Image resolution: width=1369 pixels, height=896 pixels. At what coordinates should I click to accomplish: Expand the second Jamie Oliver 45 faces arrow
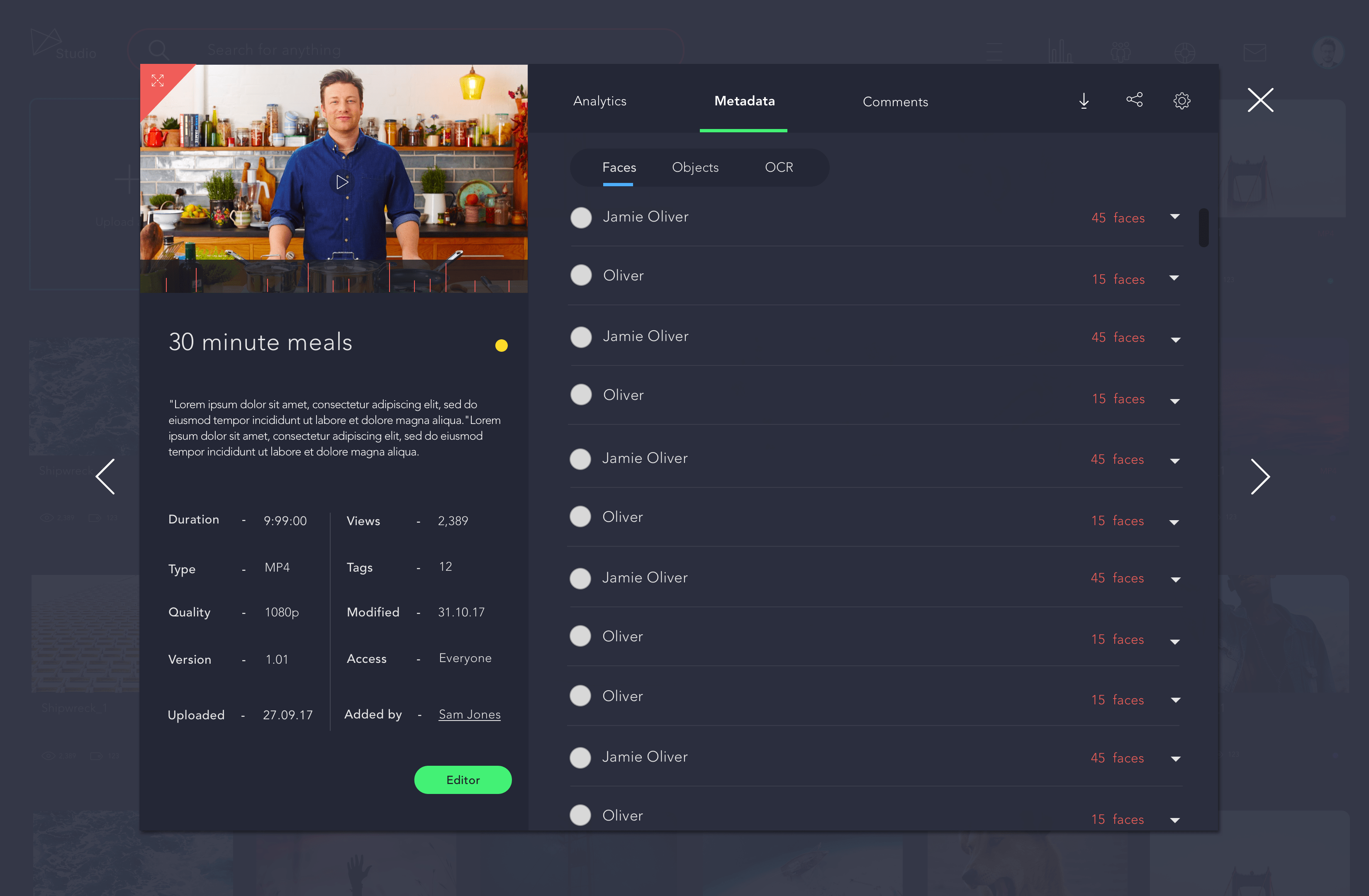tap(1175, 340)
